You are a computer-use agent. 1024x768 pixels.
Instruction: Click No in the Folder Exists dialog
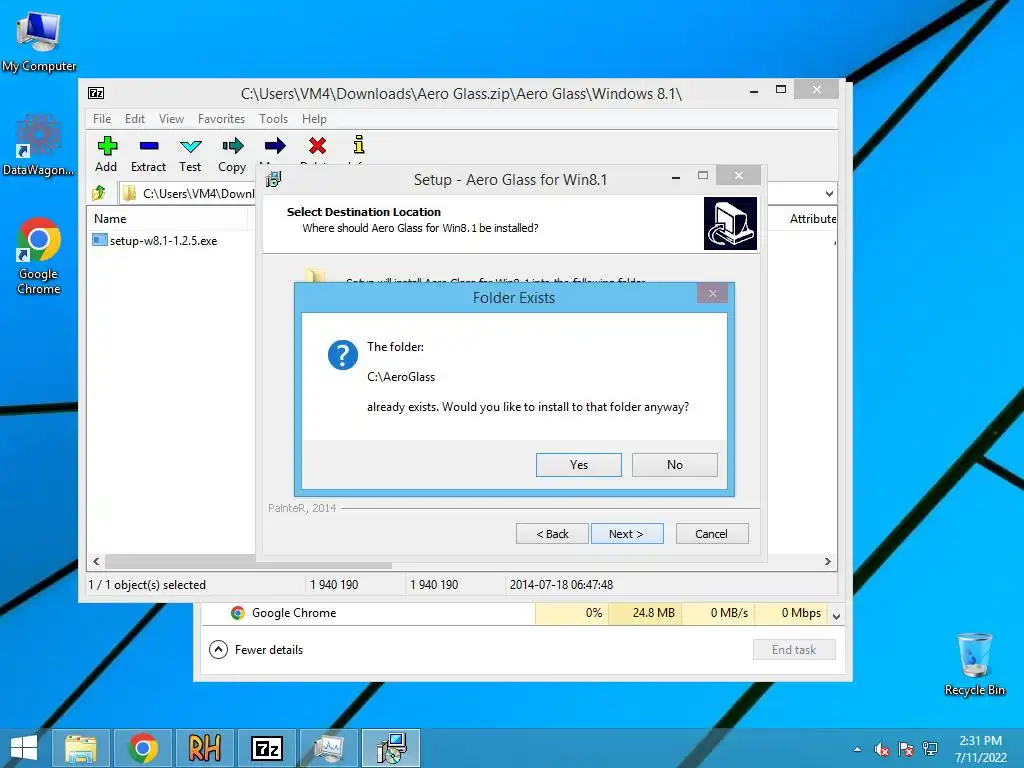tap(675, 465)
